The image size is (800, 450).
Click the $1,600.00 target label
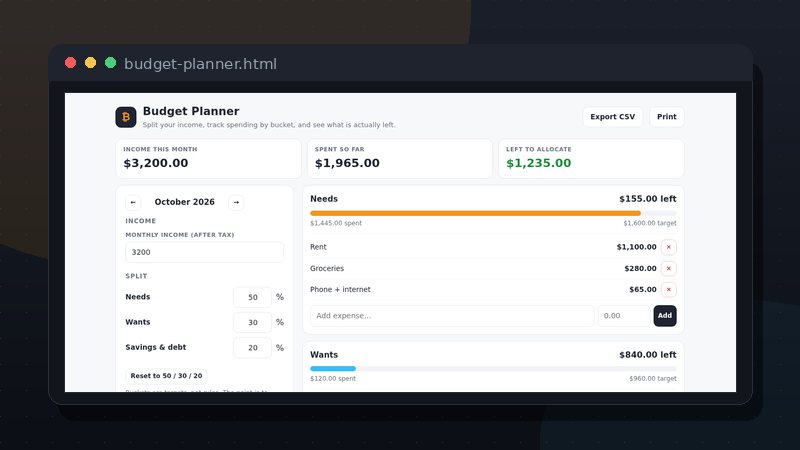point(649,223)
